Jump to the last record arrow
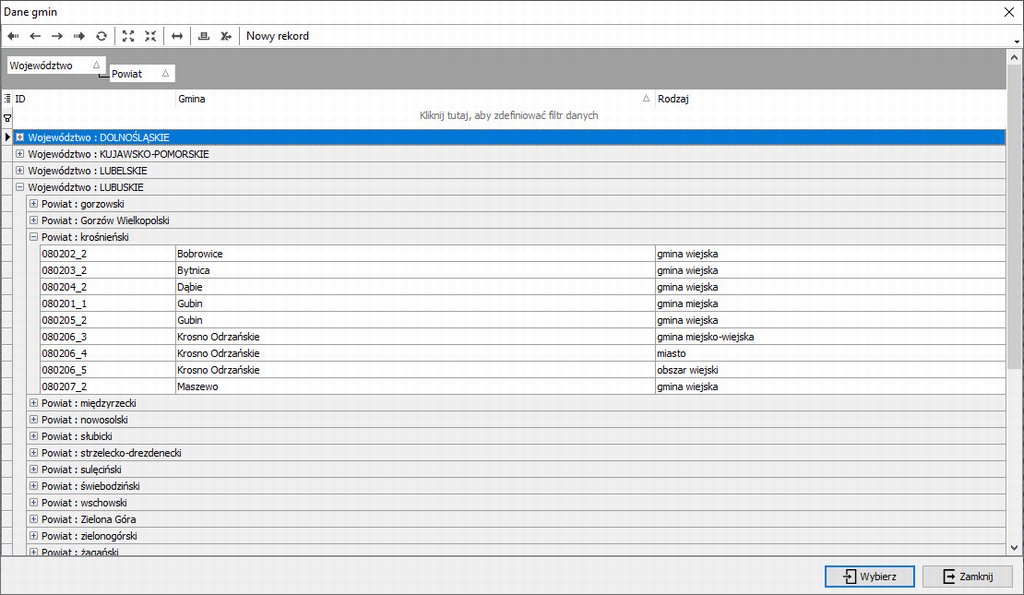The height and width of the screenshot is (595, 1024). tap(79, 36)
